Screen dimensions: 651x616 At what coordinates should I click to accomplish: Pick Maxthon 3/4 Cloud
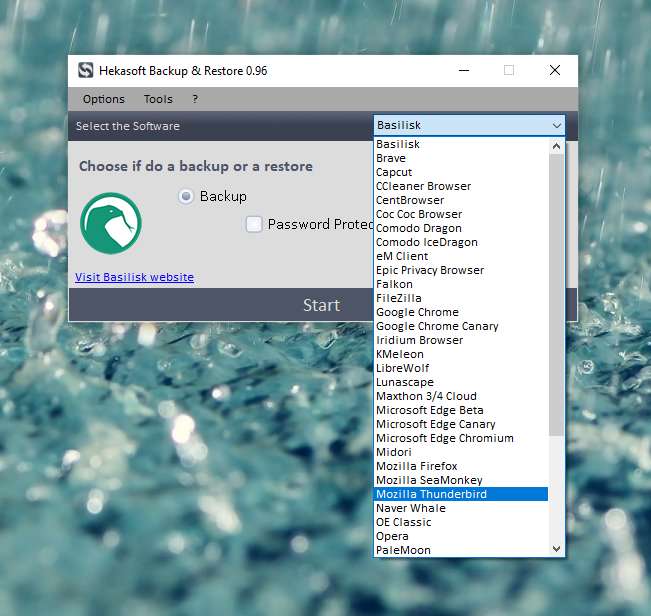click(461, 396)
